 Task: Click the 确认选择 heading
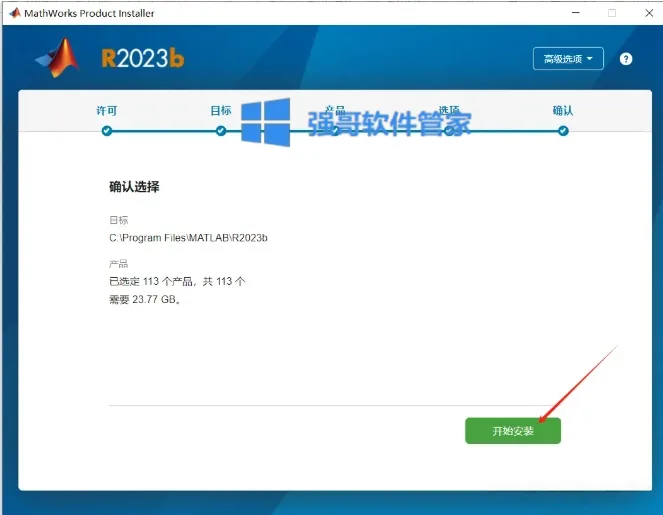tap(134, 187)
